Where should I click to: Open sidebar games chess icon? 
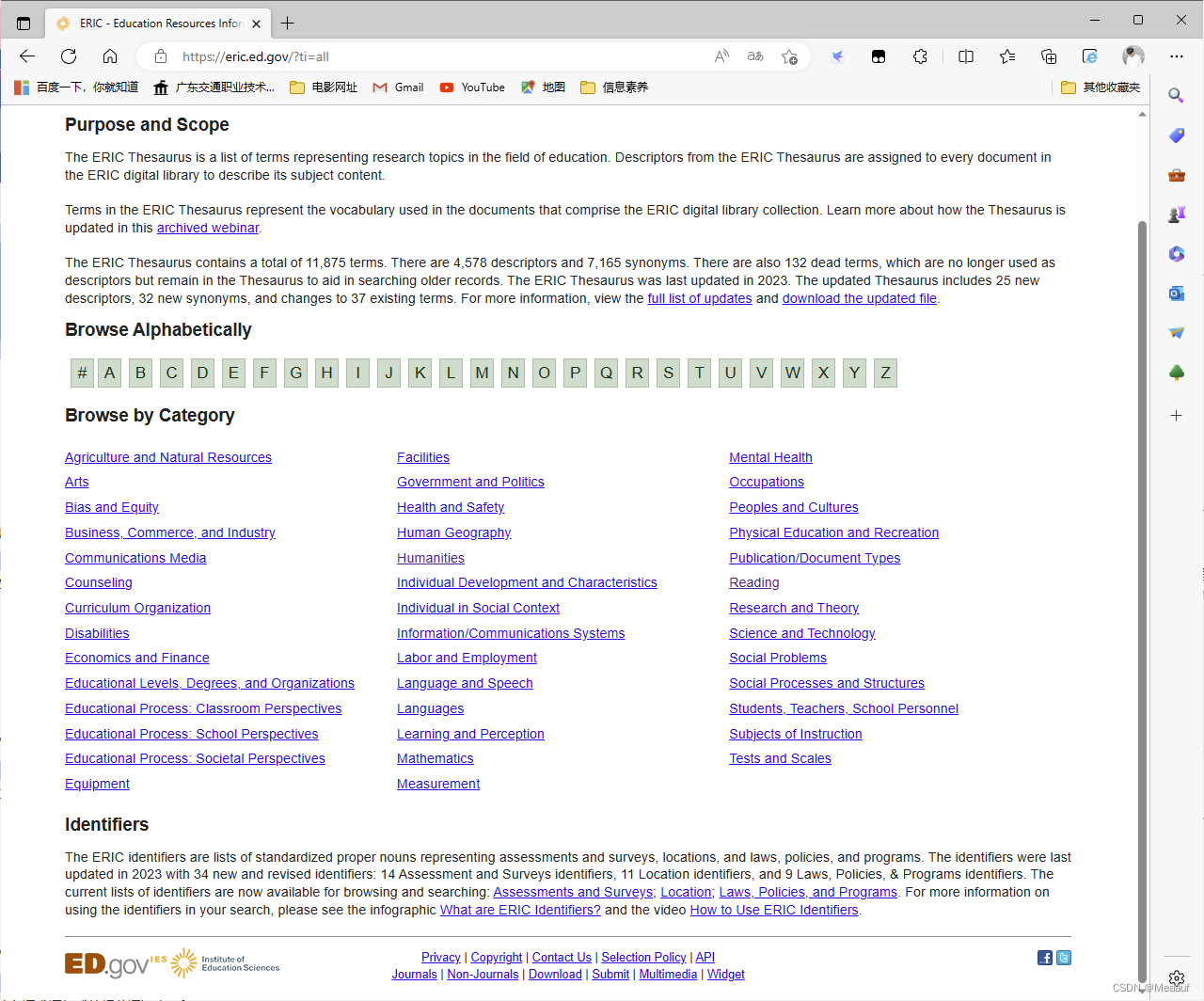pos(1176,214)
